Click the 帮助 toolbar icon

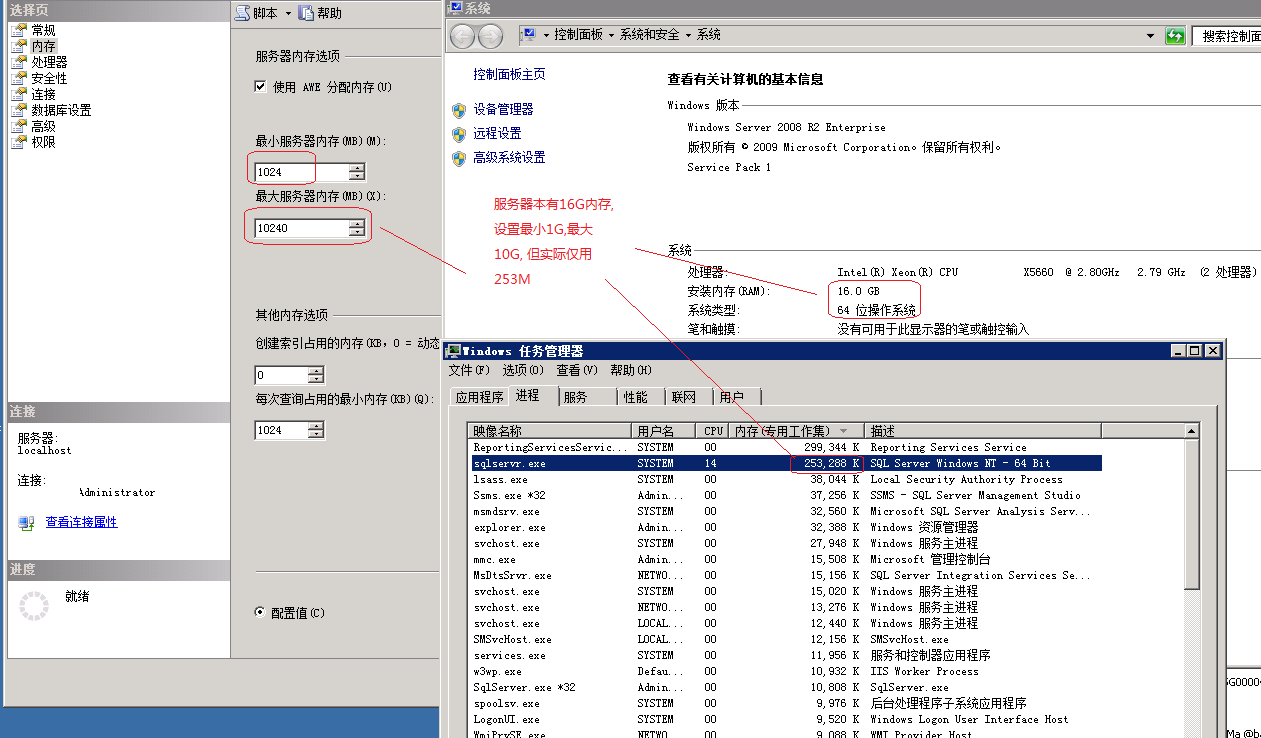point(307,13)
